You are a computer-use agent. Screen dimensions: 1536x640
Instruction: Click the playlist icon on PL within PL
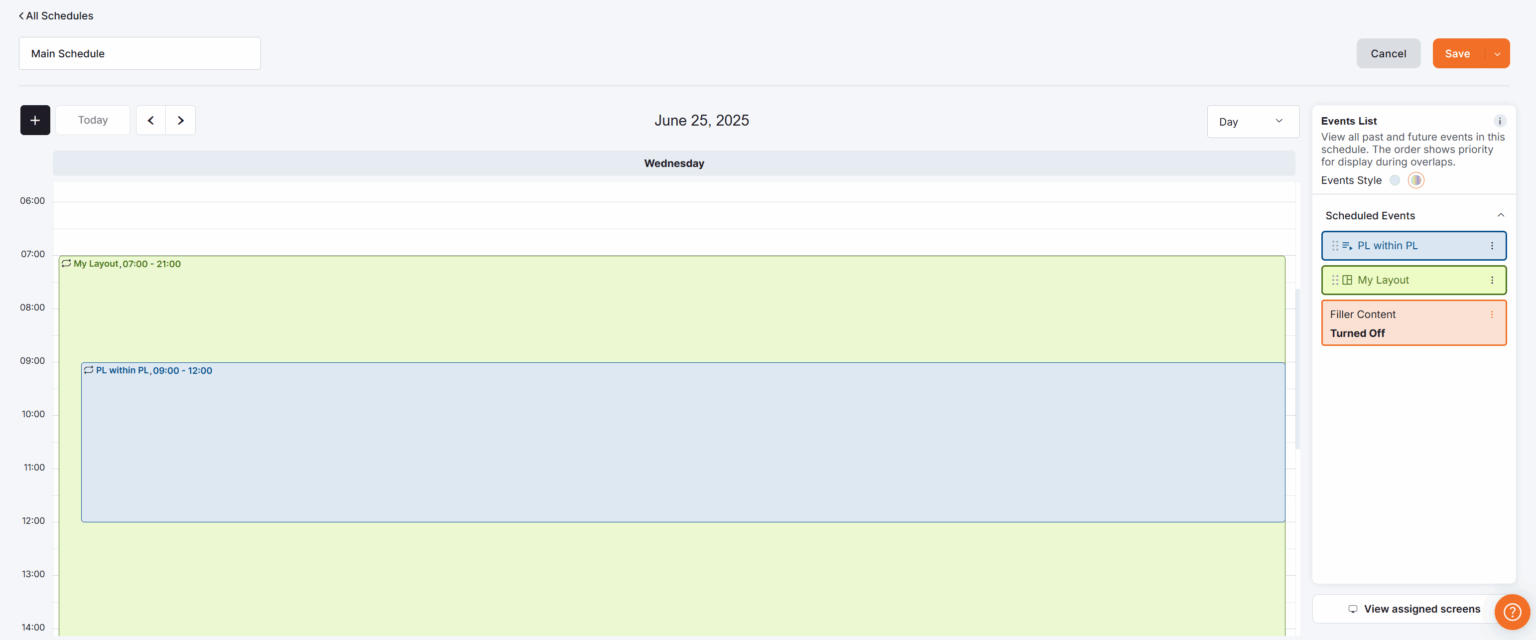click(1347, 245)
